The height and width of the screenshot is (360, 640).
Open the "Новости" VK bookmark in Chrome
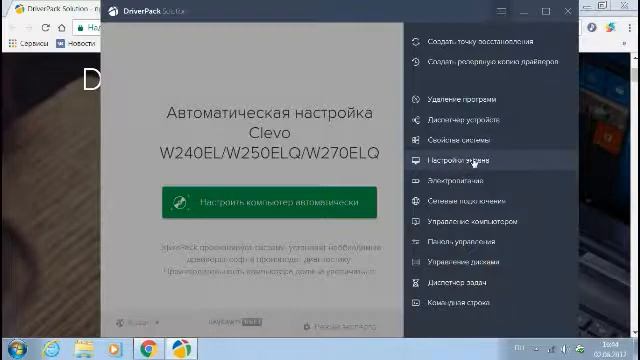click(x=76, y=43)
